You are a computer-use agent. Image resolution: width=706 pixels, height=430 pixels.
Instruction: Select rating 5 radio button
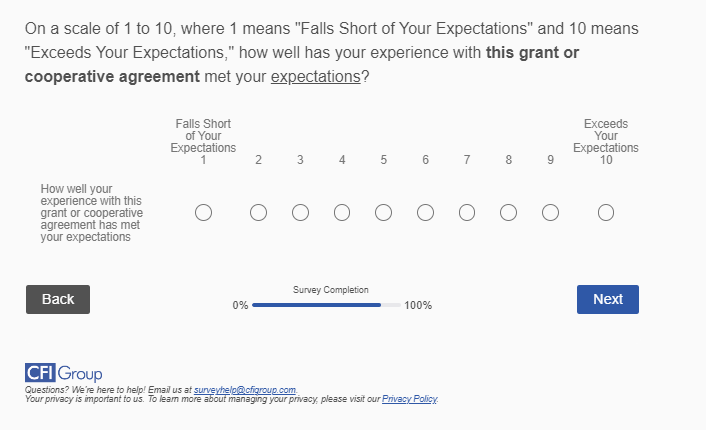[383, 212]
